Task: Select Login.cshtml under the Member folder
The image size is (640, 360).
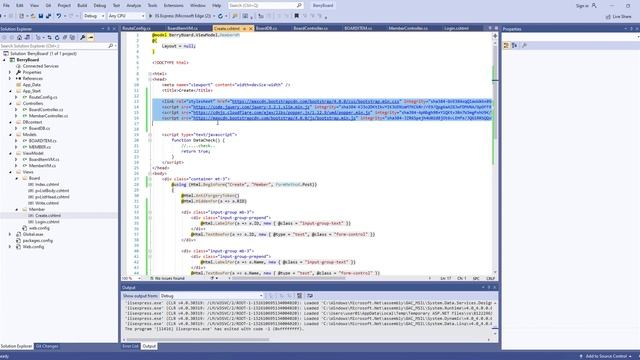Action: (47, 222)
